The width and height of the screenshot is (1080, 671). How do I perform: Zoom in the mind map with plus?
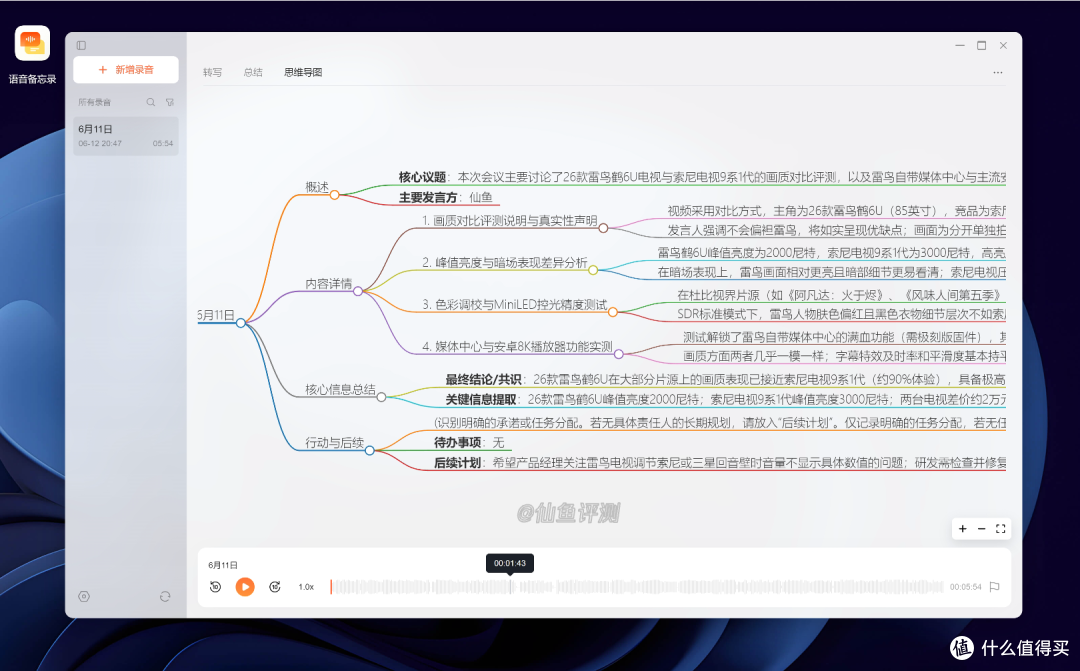962,528
